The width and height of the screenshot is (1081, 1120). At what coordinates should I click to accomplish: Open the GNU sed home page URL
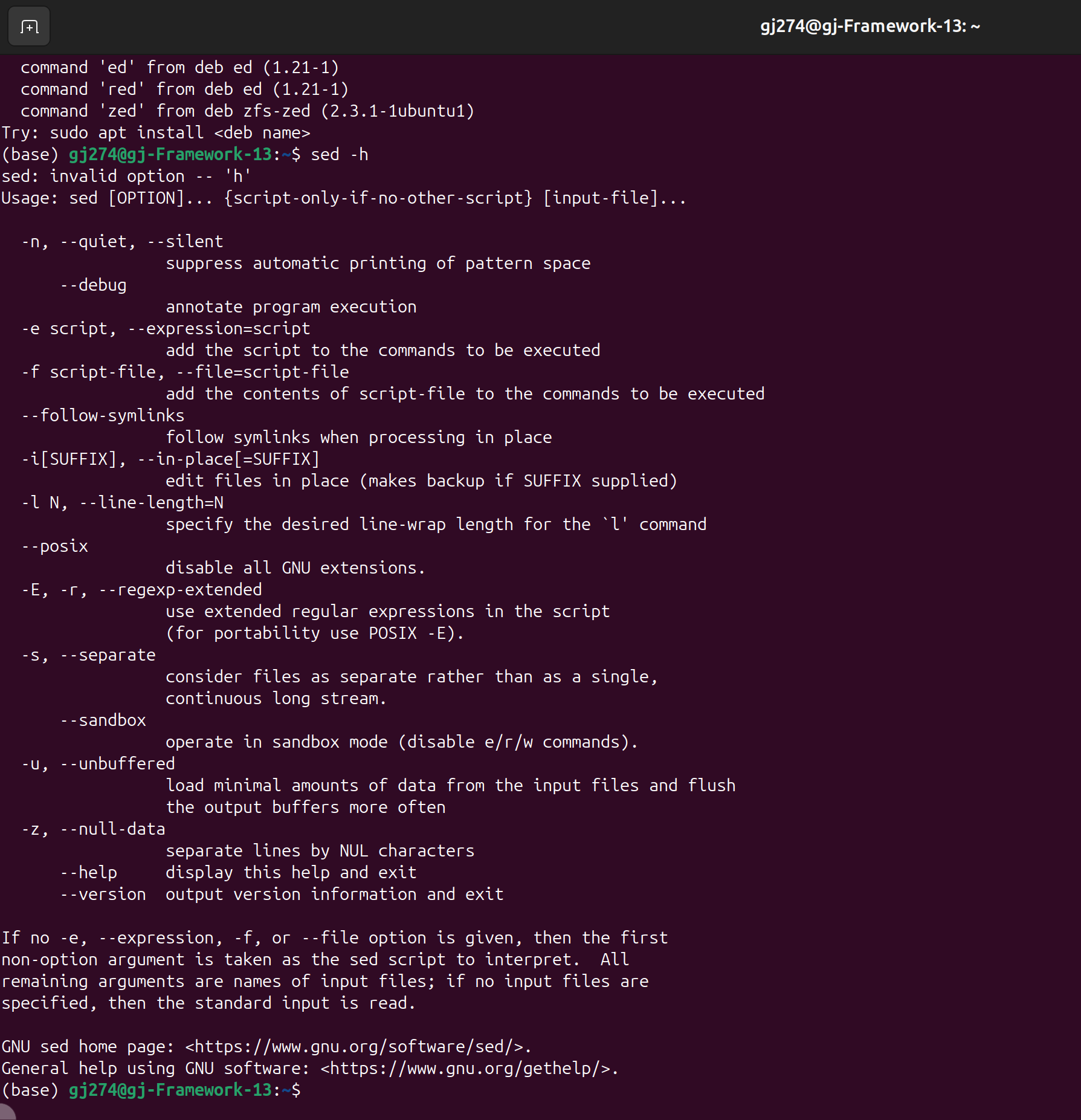click(x=358, y=1046)
